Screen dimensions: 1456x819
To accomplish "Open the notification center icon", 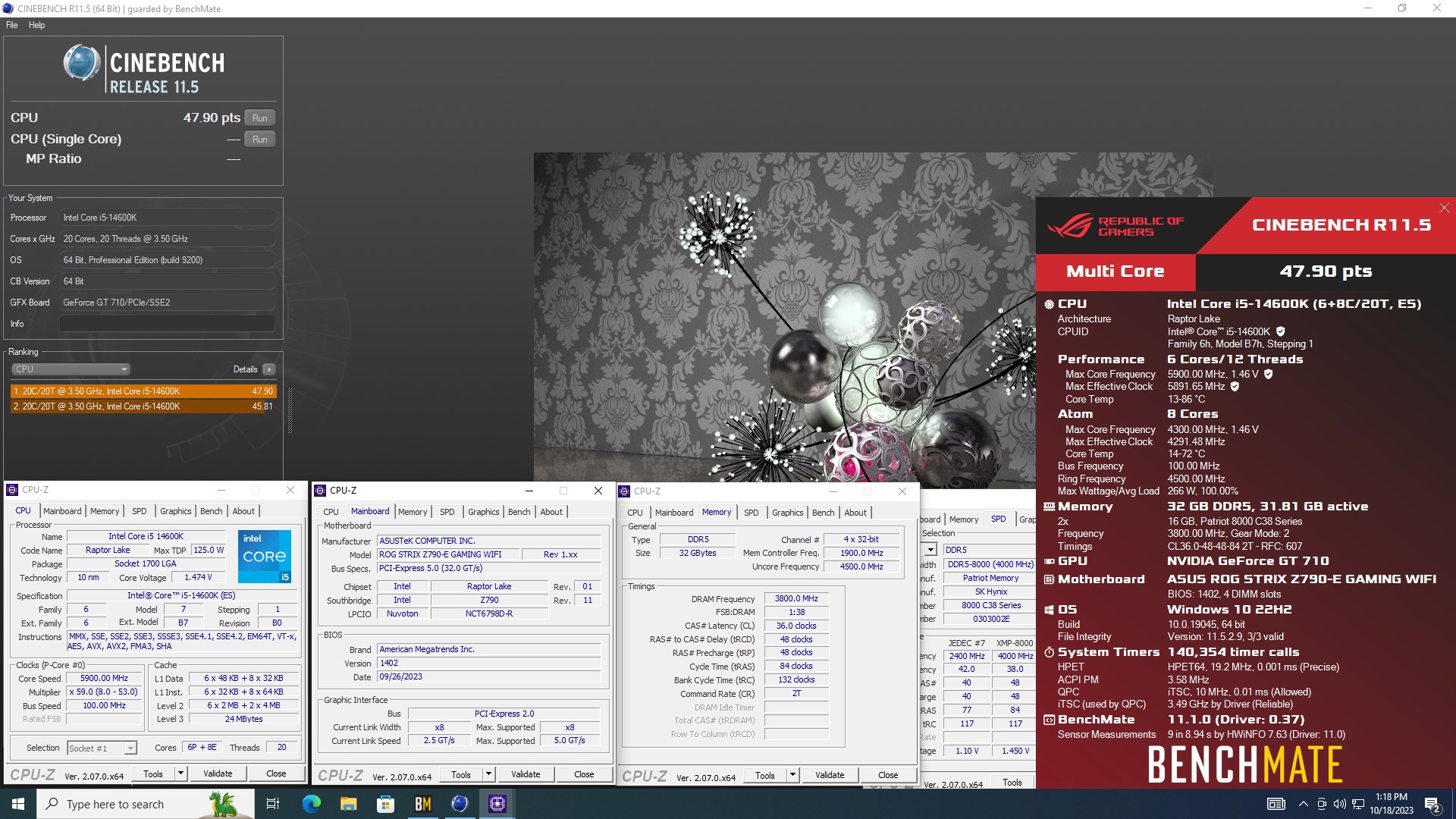I will 1432,804.
